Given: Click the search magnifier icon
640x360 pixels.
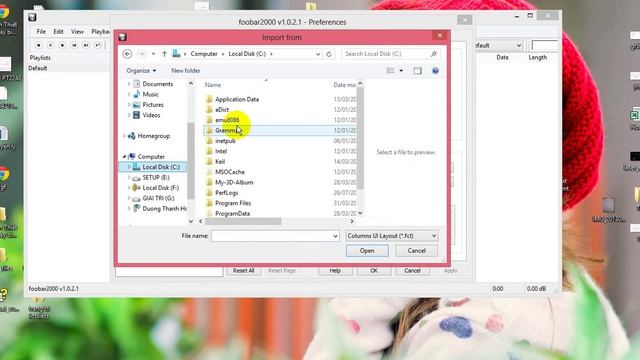Looking at the screenshot, I should coord(433,54).
